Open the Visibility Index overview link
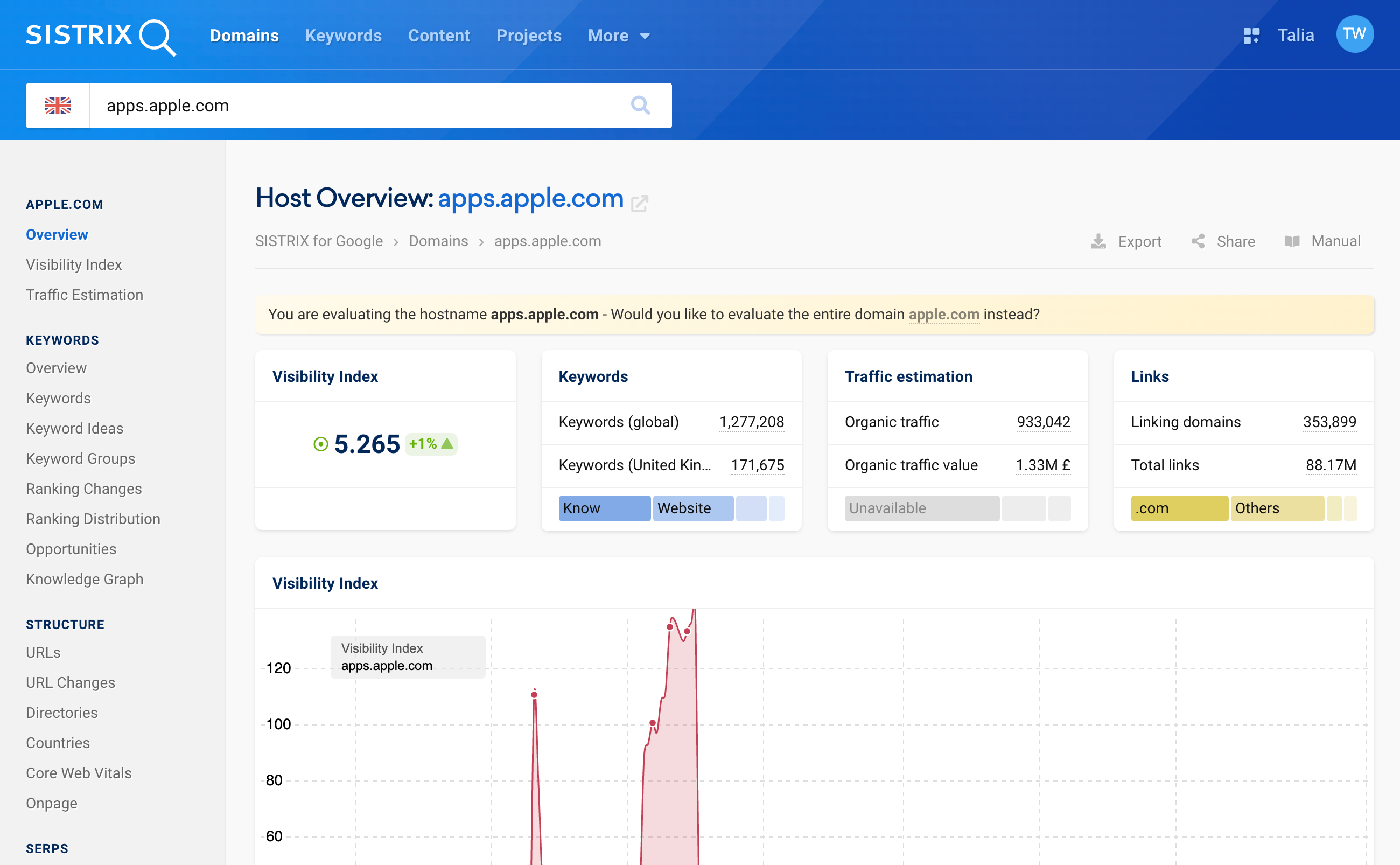Screen dimensions: 1400x865 (x=73, y=264)
